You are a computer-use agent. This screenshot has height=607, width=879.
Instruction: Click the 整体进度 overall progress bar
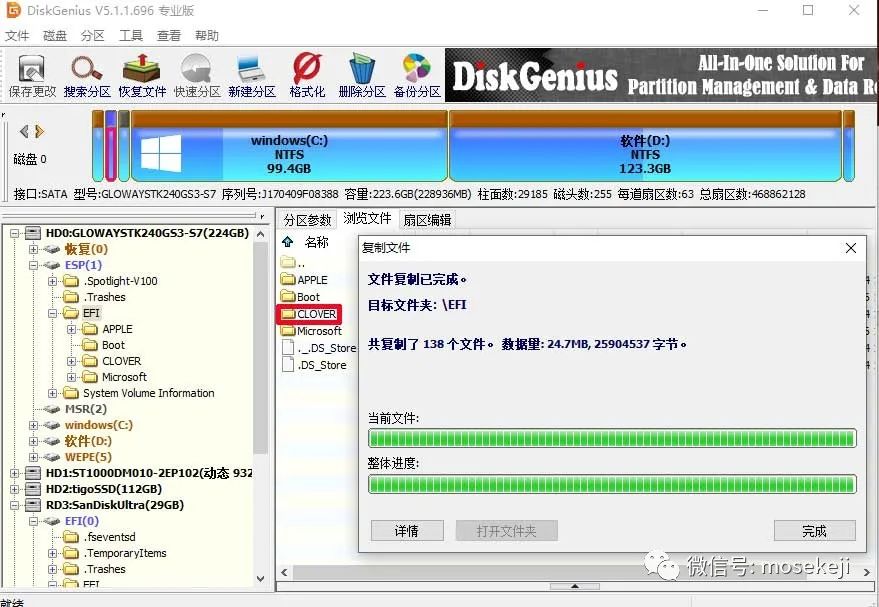[x=612, y=484]
